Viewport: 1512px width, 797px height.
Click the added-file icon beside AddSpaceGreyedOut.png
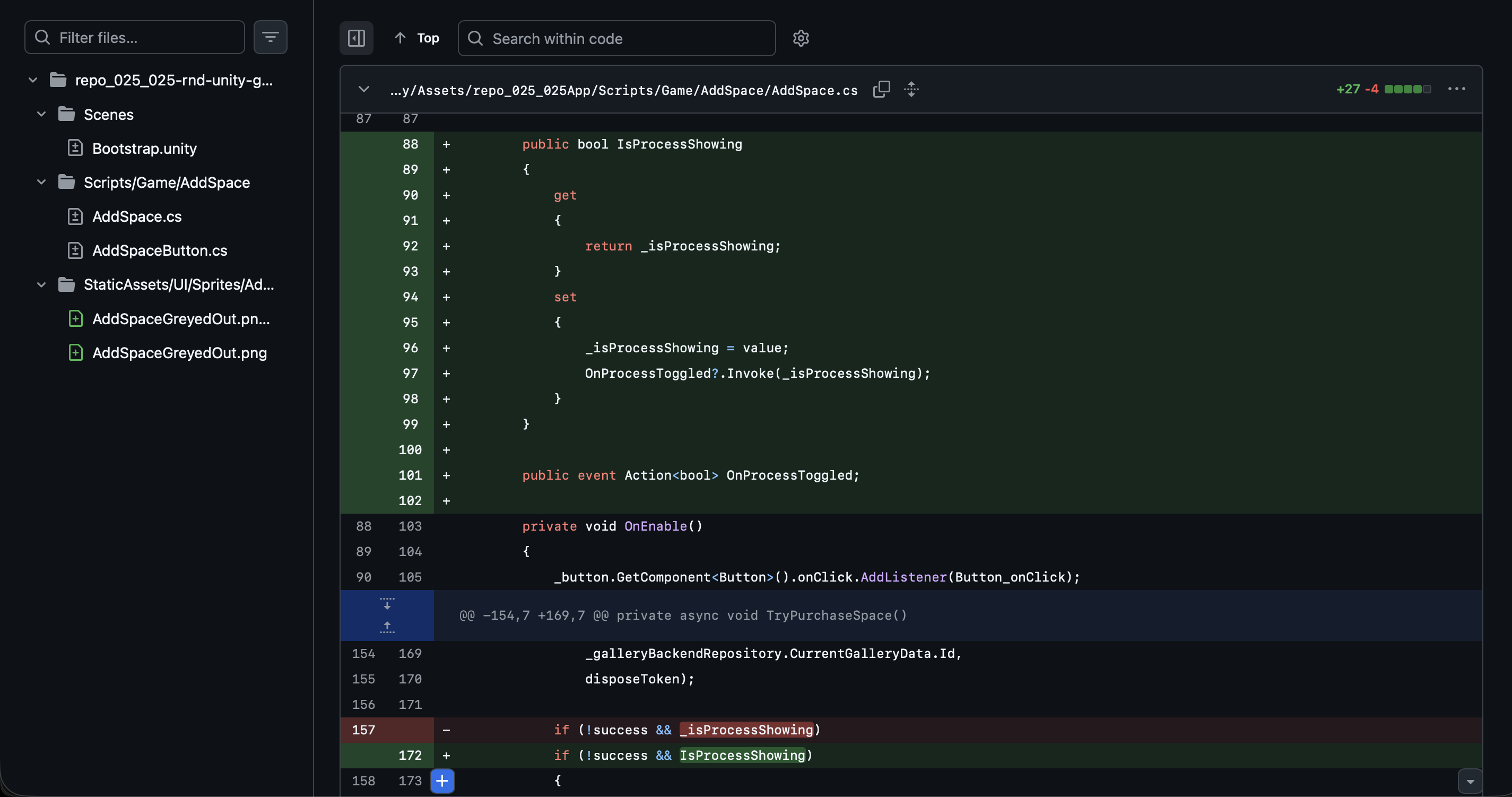[x=75, y=352]
